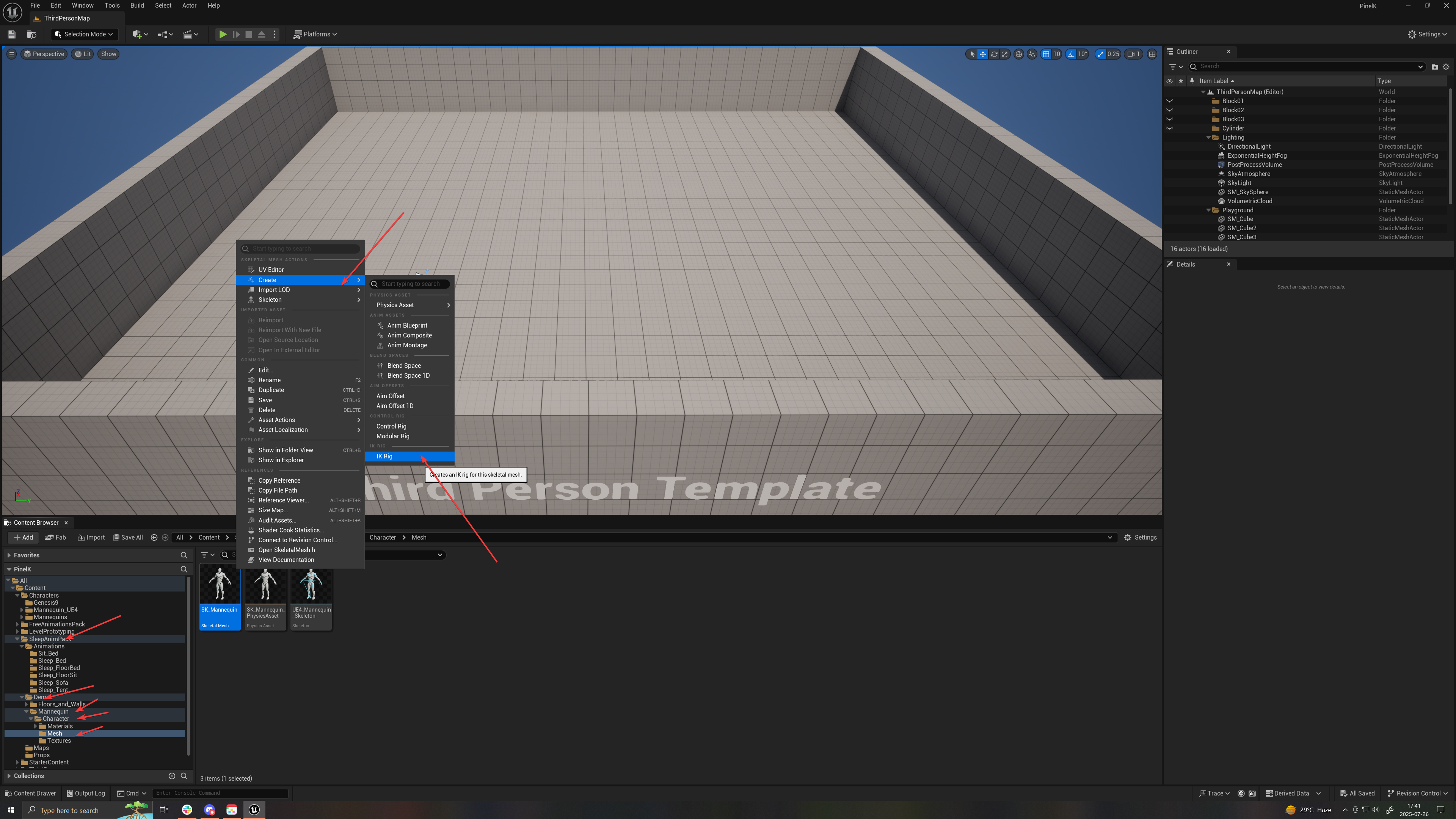Screen dimensions: 1456x819
Task: Toggle grid snapping in the viewport
Action: [x=1046, y=54]
